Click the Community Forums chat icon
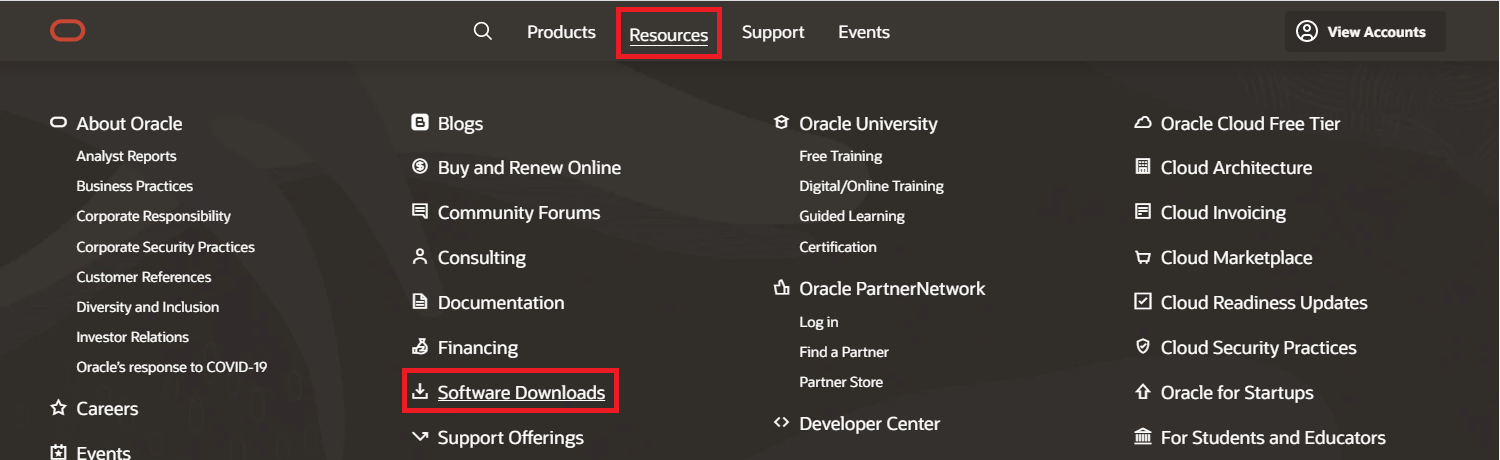Viewport: 1500px width, 460px height. coord(420,212)
